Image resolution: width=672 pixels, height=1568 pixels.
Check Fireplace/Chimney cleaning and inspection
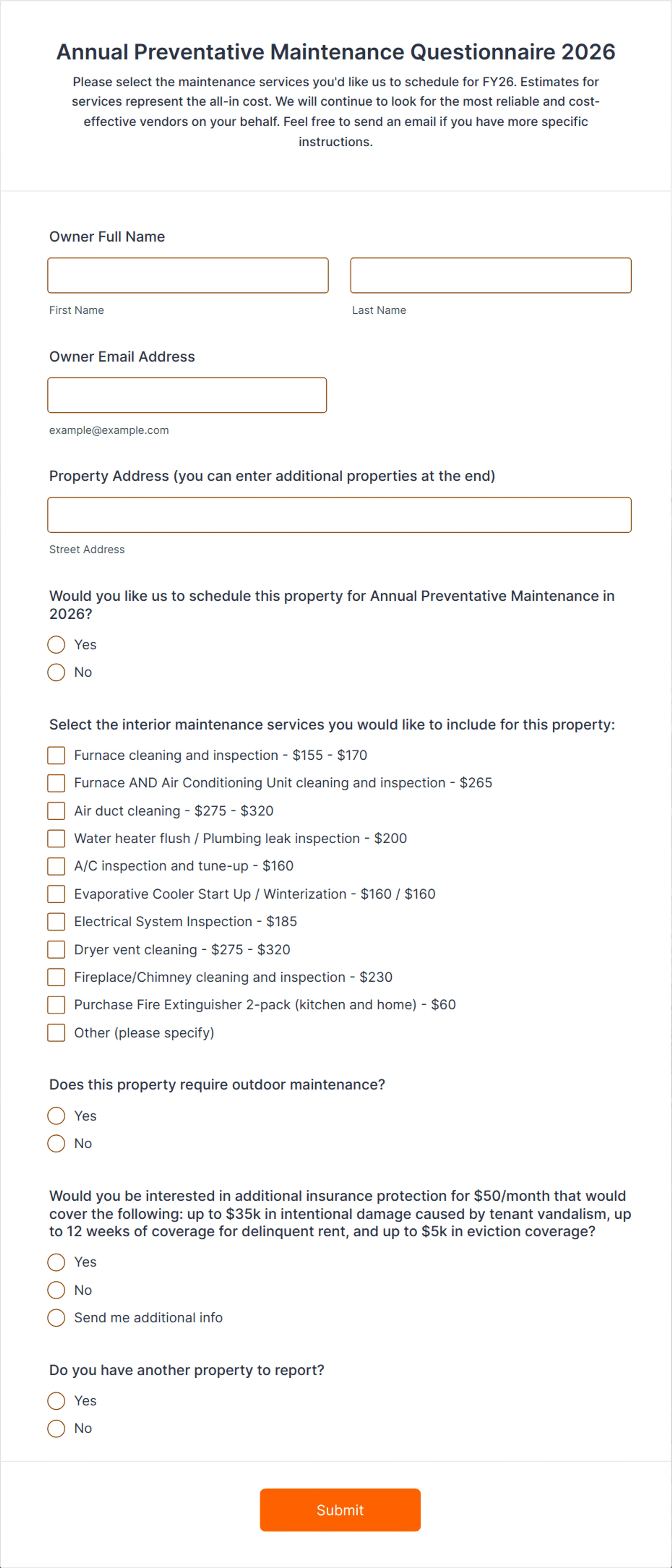(57, 977)
